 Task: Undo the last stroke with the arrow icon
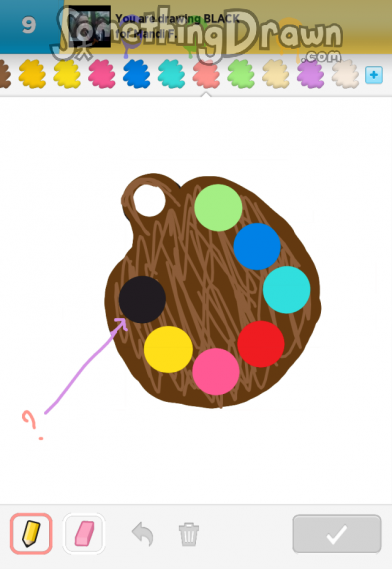[x=143, y=534]
